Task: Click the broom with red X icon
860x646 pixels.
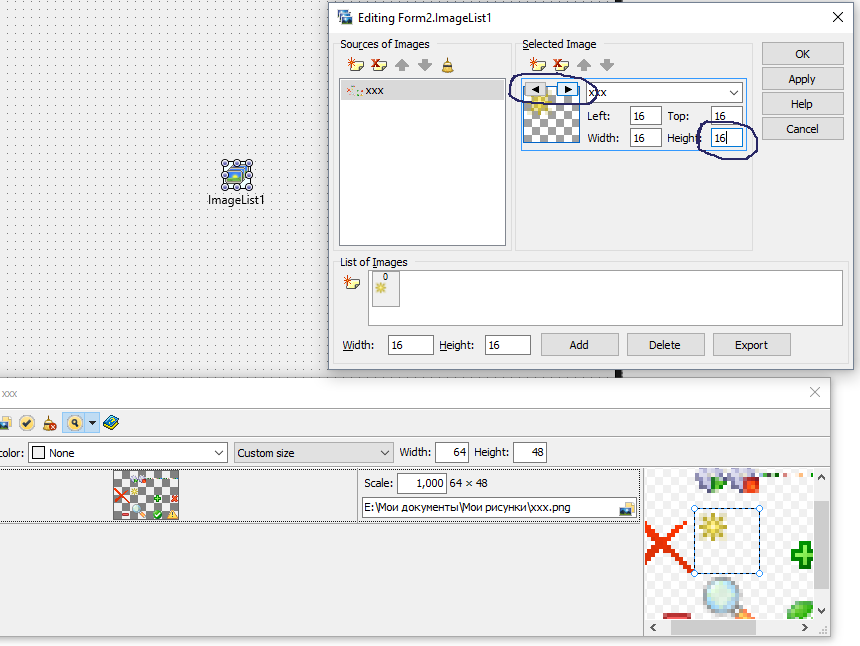Action: (49, 423)
